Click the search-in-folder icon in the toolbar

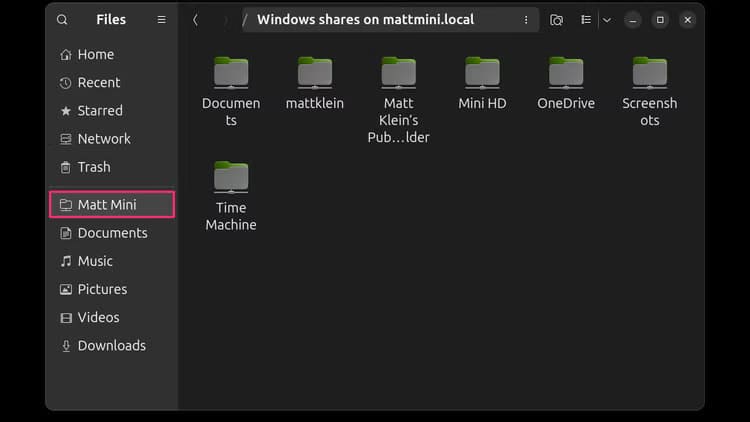[556, 20]
